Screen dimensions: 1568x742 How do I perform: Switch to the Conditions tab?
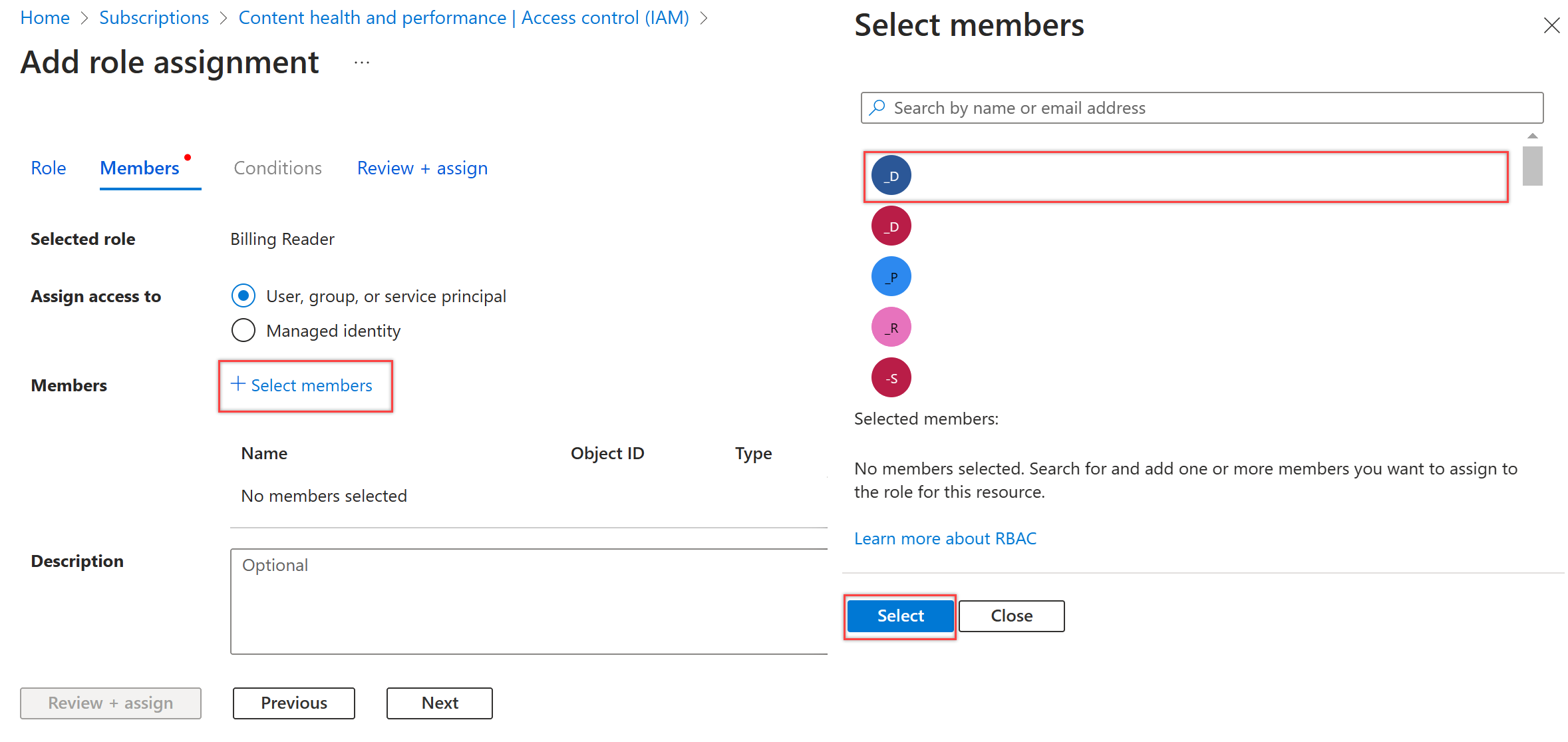[278, 168]
